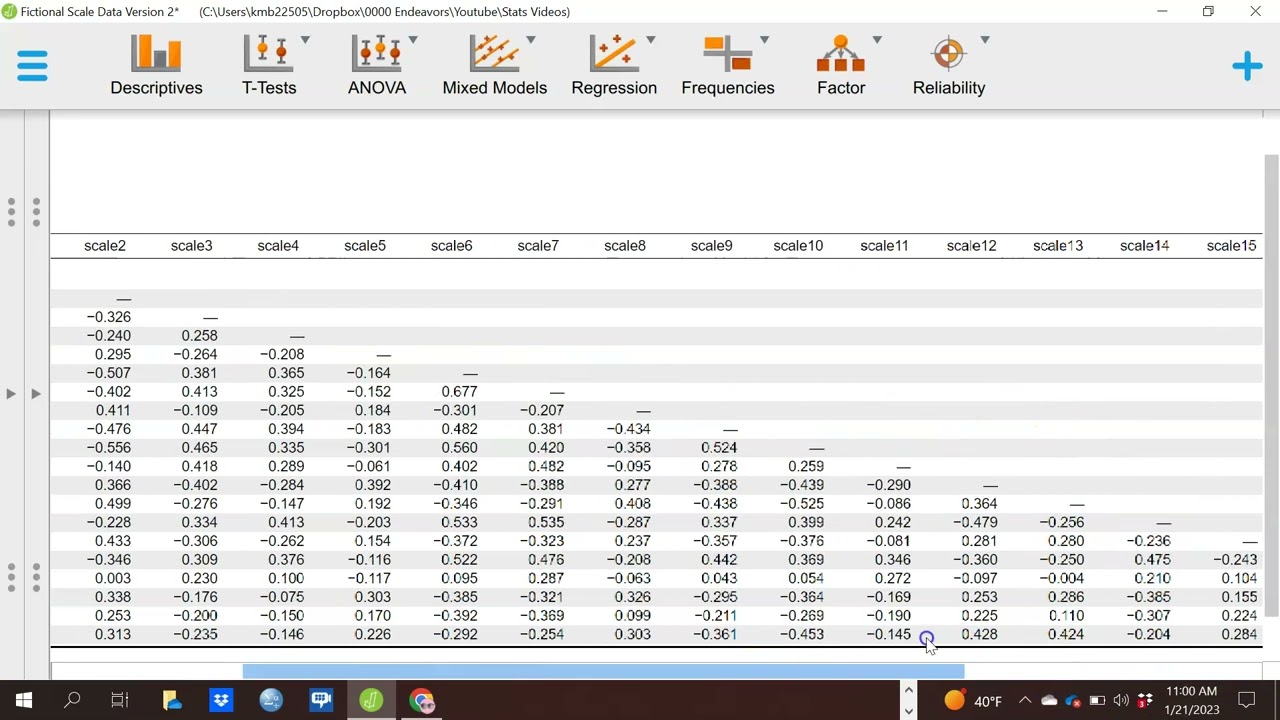Viewport: 1280px width, 720px height.
Task: Click the cell value 0.677
Action: pos(459,392)
